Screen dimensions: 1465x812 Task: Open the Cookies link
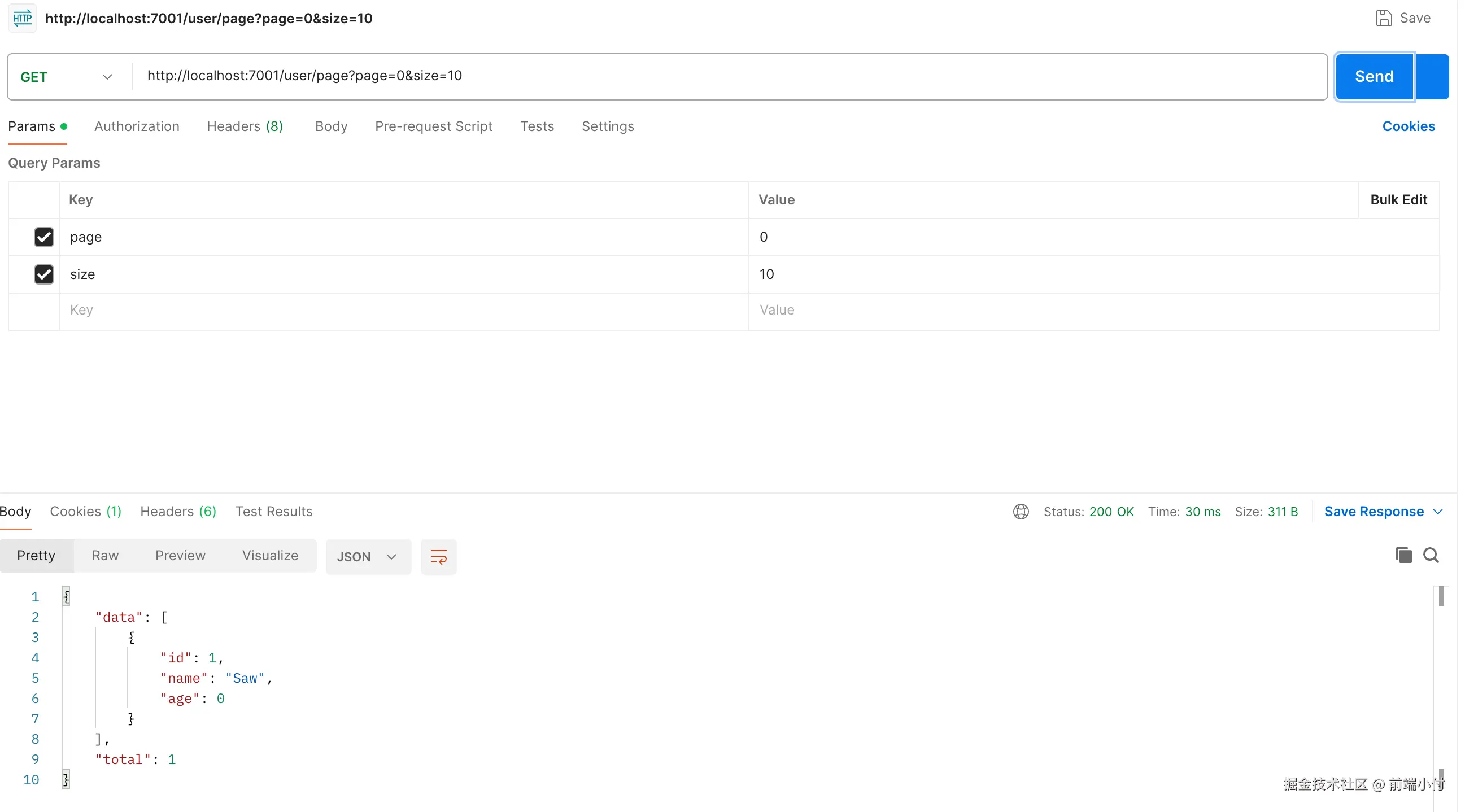pyautogui.click(x=1408, y=126)
